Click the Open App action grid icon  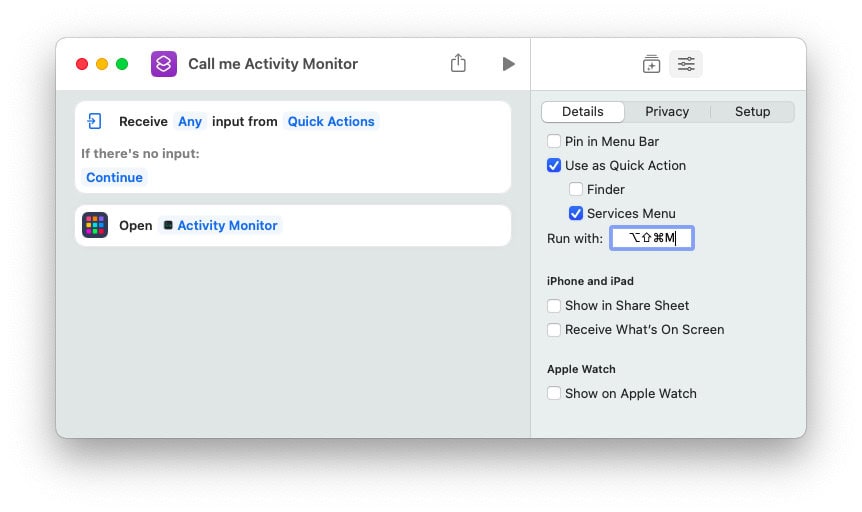coord(95,225)
